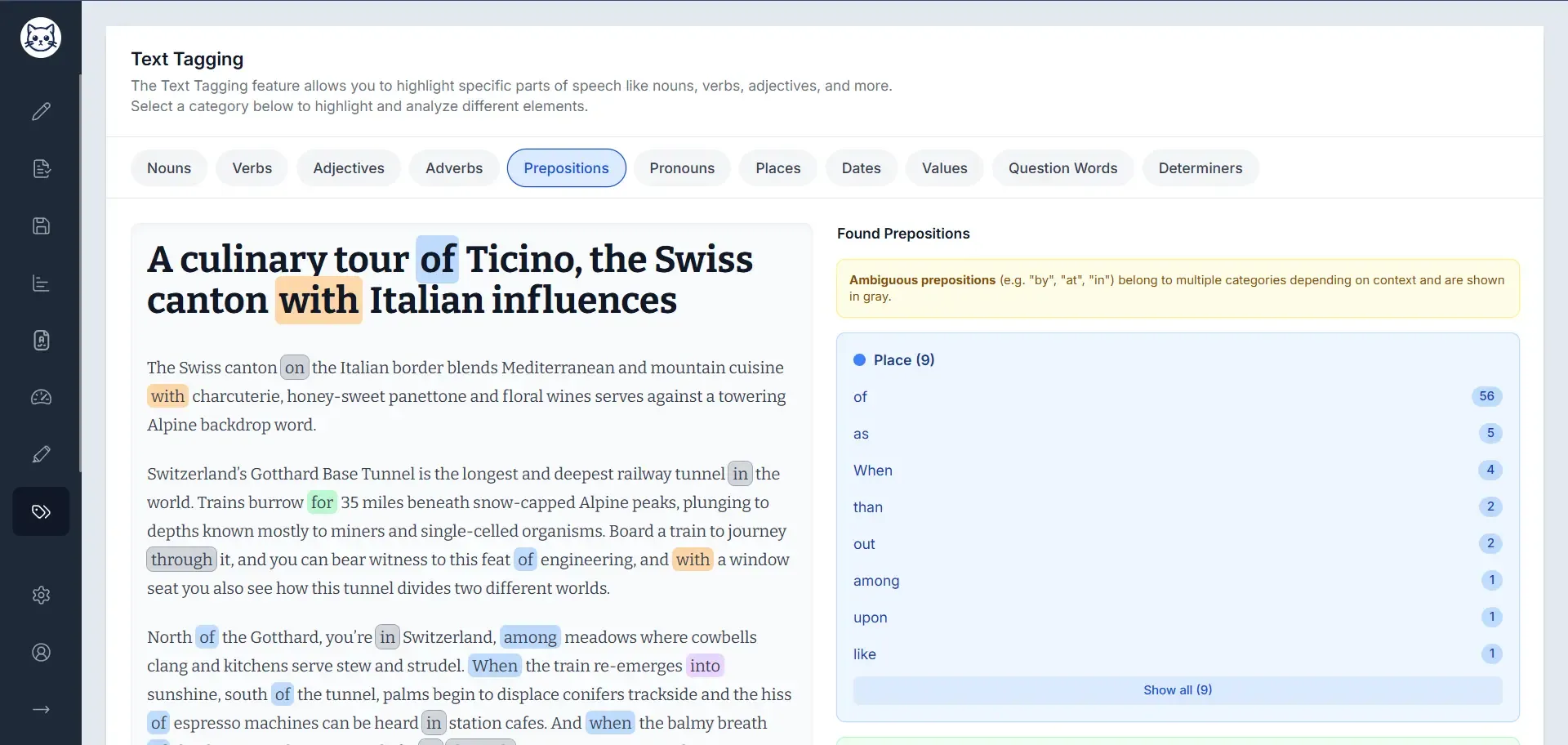This screenshot has width=1568, height=745.
Task: Switch to the Determiners category tab
Action: point(1200,168)
